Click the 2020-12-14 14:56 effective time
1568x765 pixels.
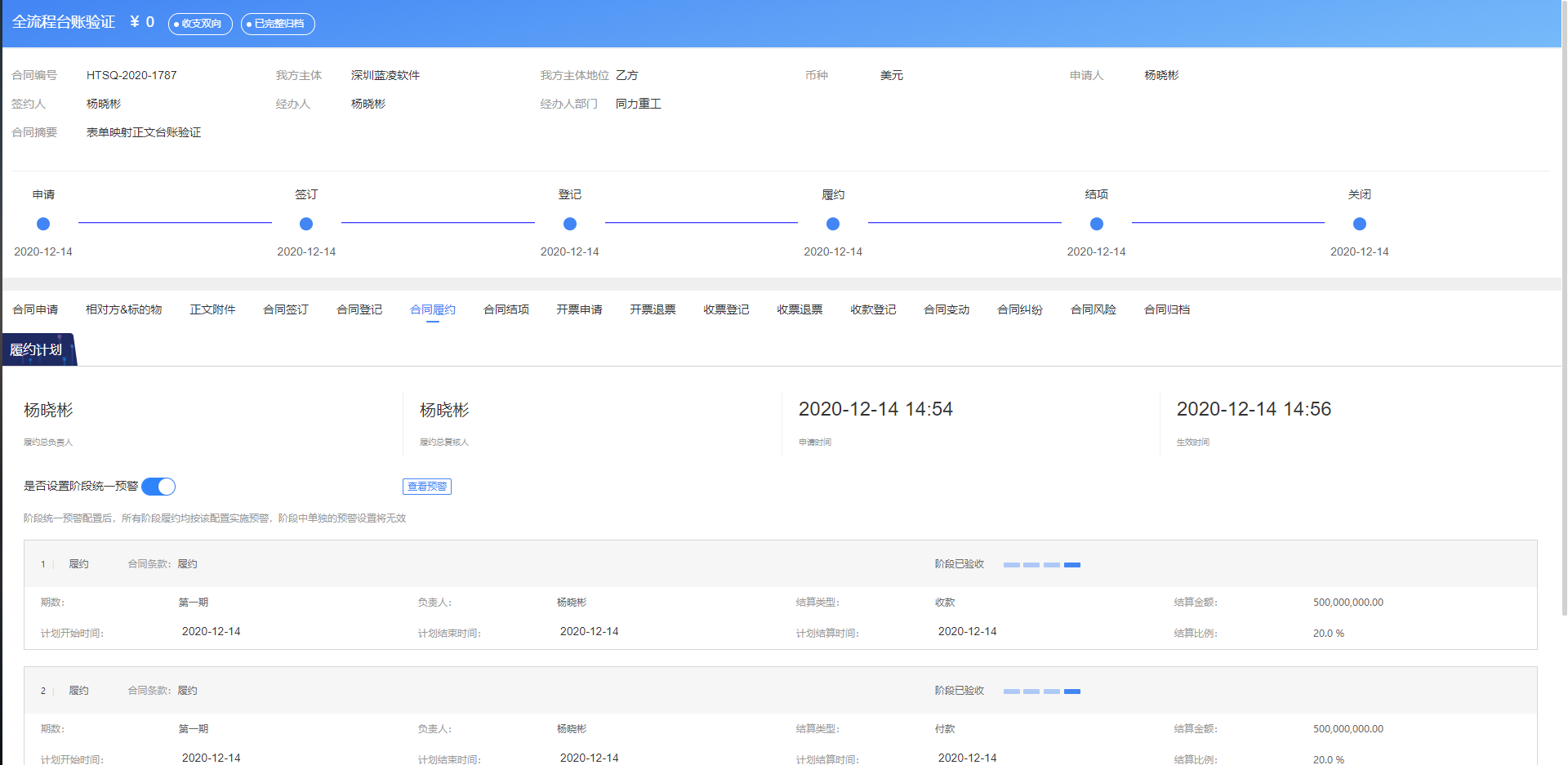pyautogui.click(x=1254, y=409)
